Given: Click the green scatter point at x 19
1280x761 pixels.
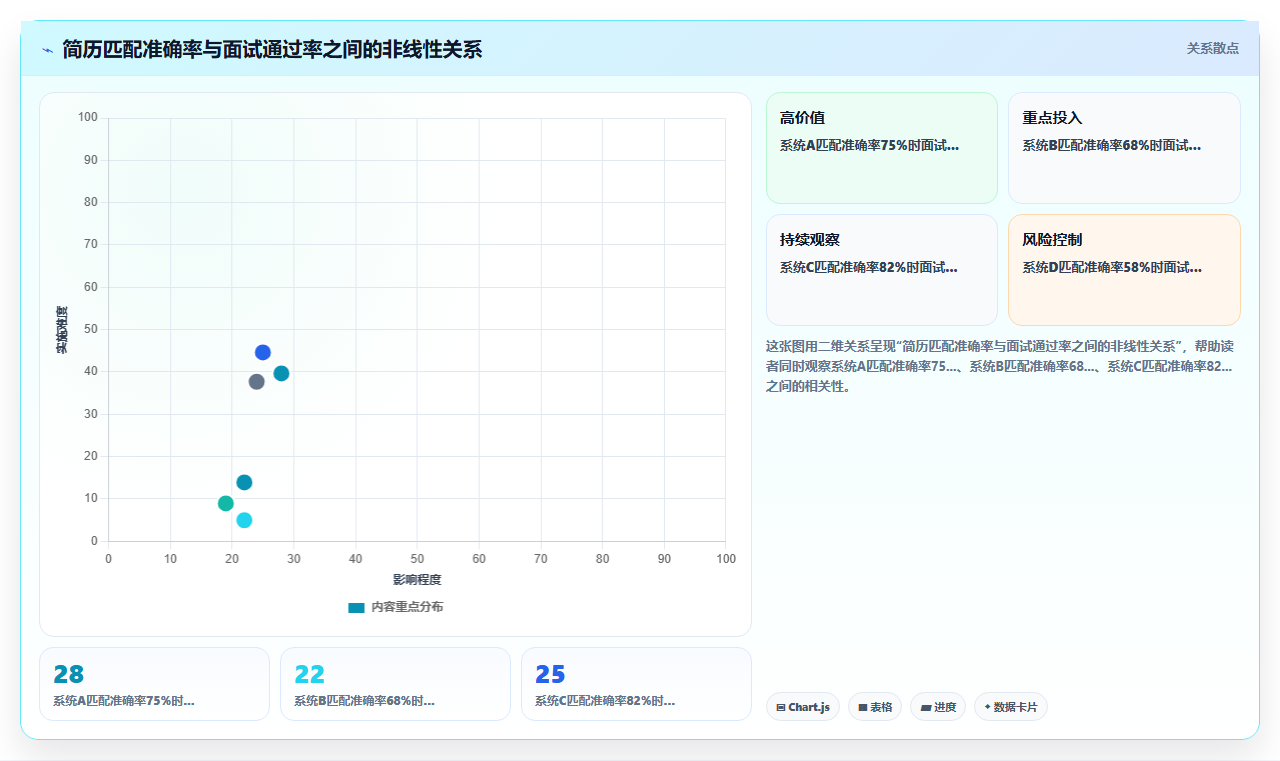Looking at the screenshot, I should 226,503.
